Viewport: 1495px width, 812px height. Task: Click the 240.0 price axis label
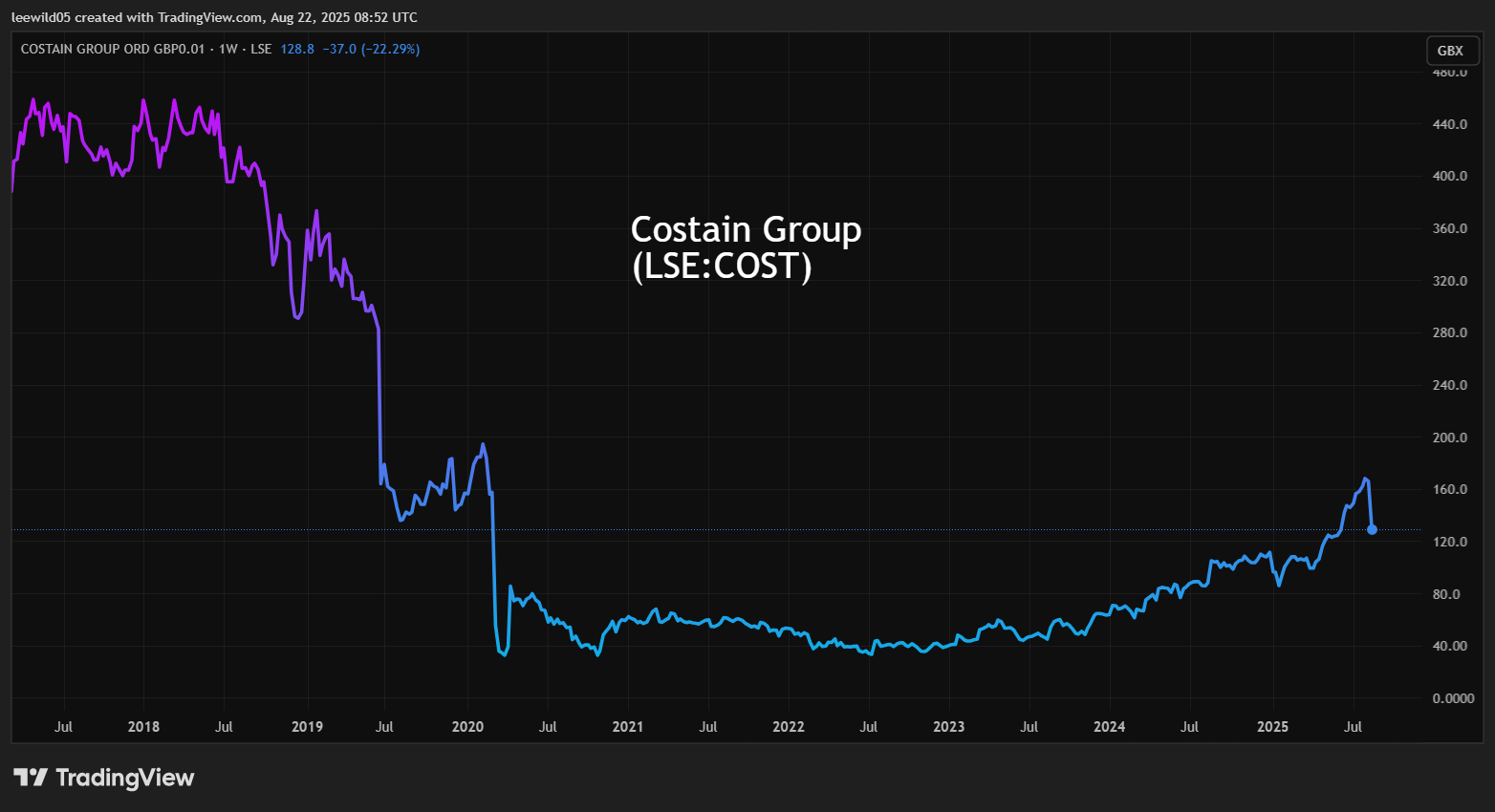pyautogui.click(x=1450, y=385)
